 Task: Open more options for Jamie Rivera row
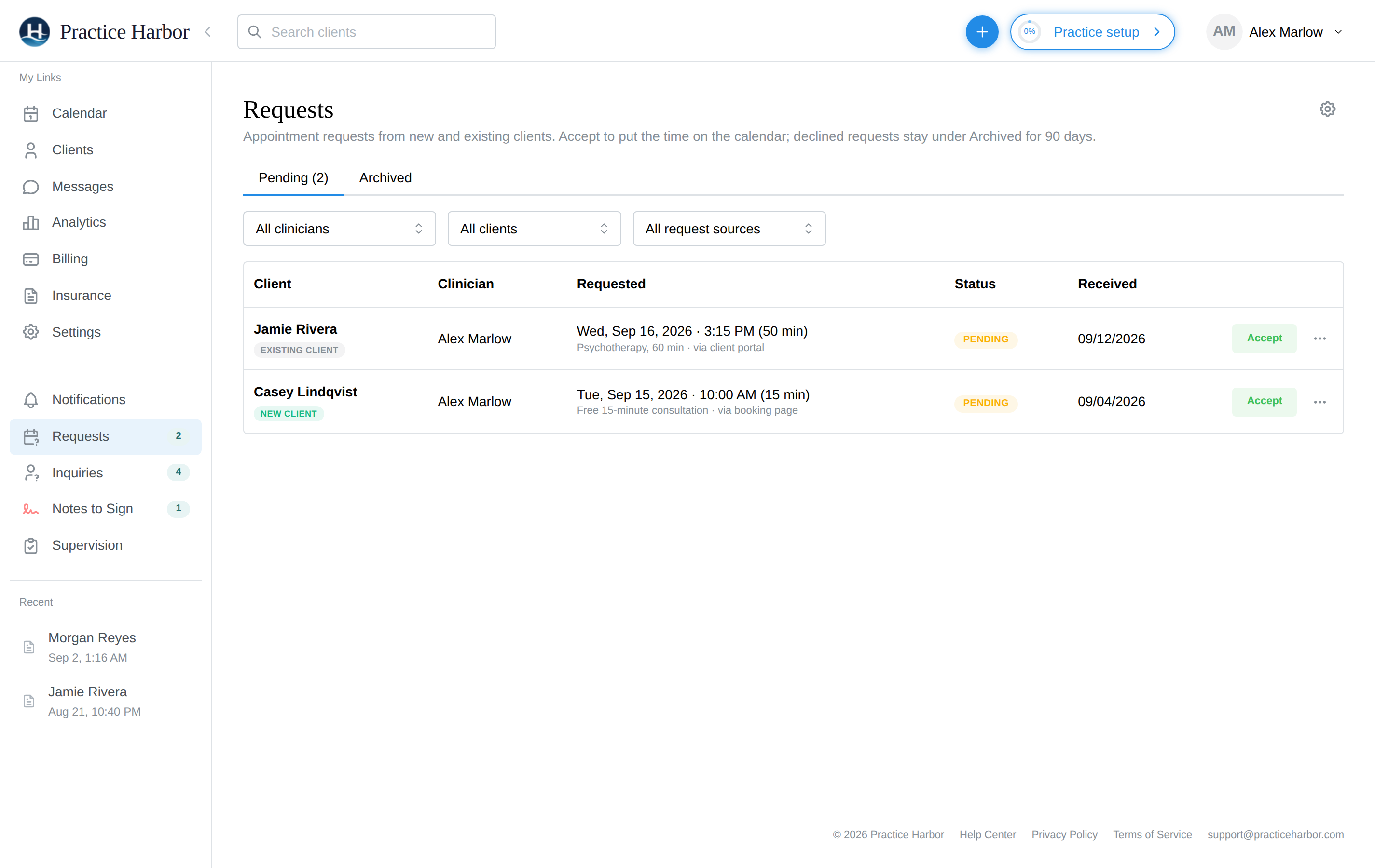coord(1319,339)
